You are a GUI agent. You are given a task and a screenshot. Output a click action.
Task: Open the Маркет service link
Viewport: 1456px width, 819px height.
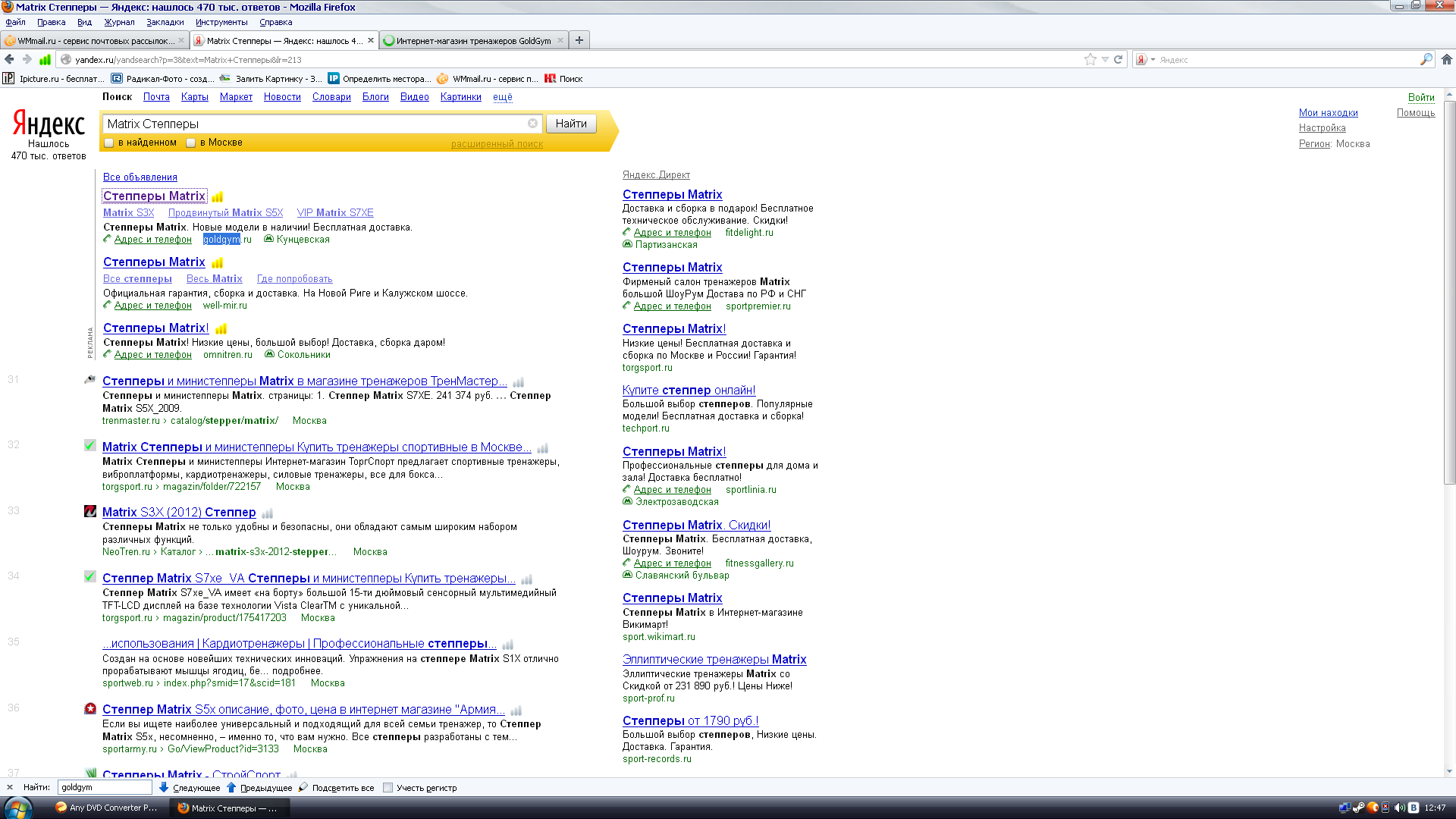click(x=236, y=97)
